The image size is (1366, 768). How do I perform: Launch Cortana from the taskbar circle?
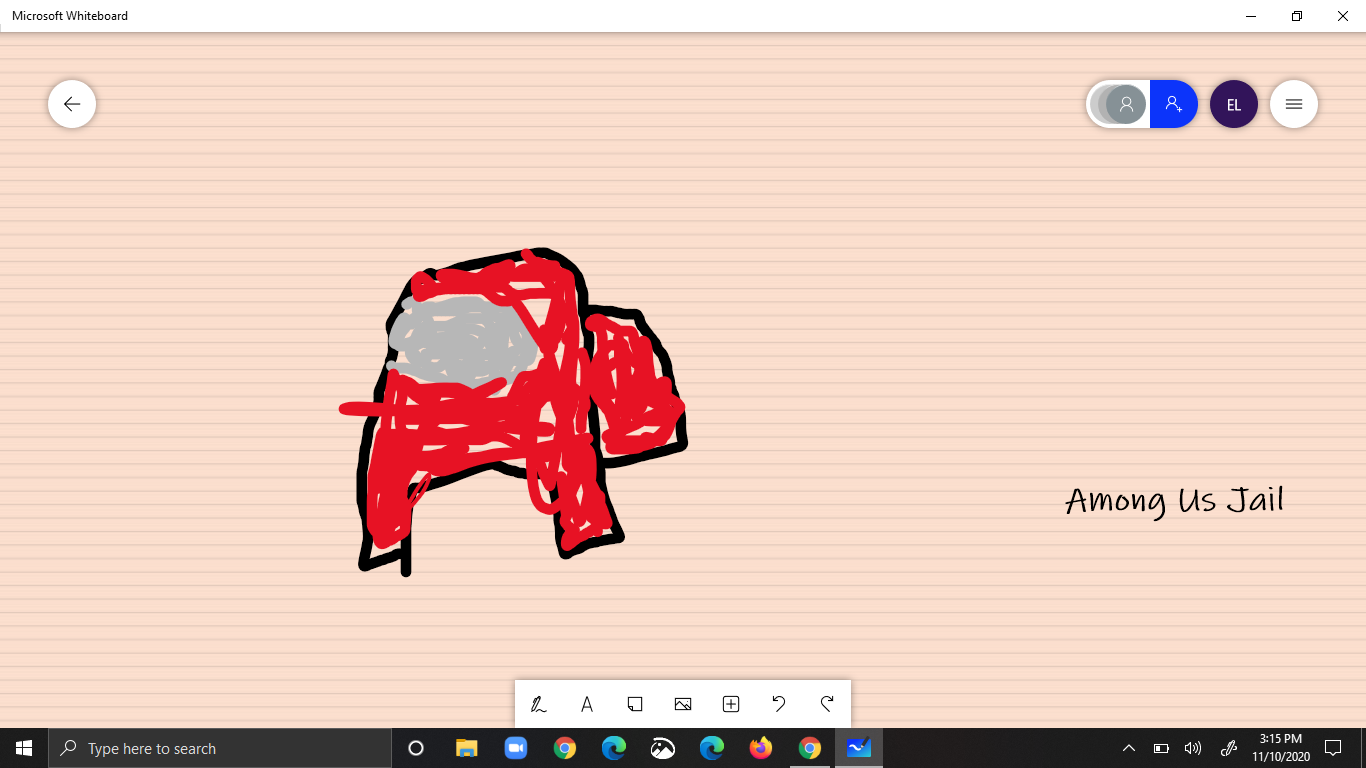click(417, 748)
